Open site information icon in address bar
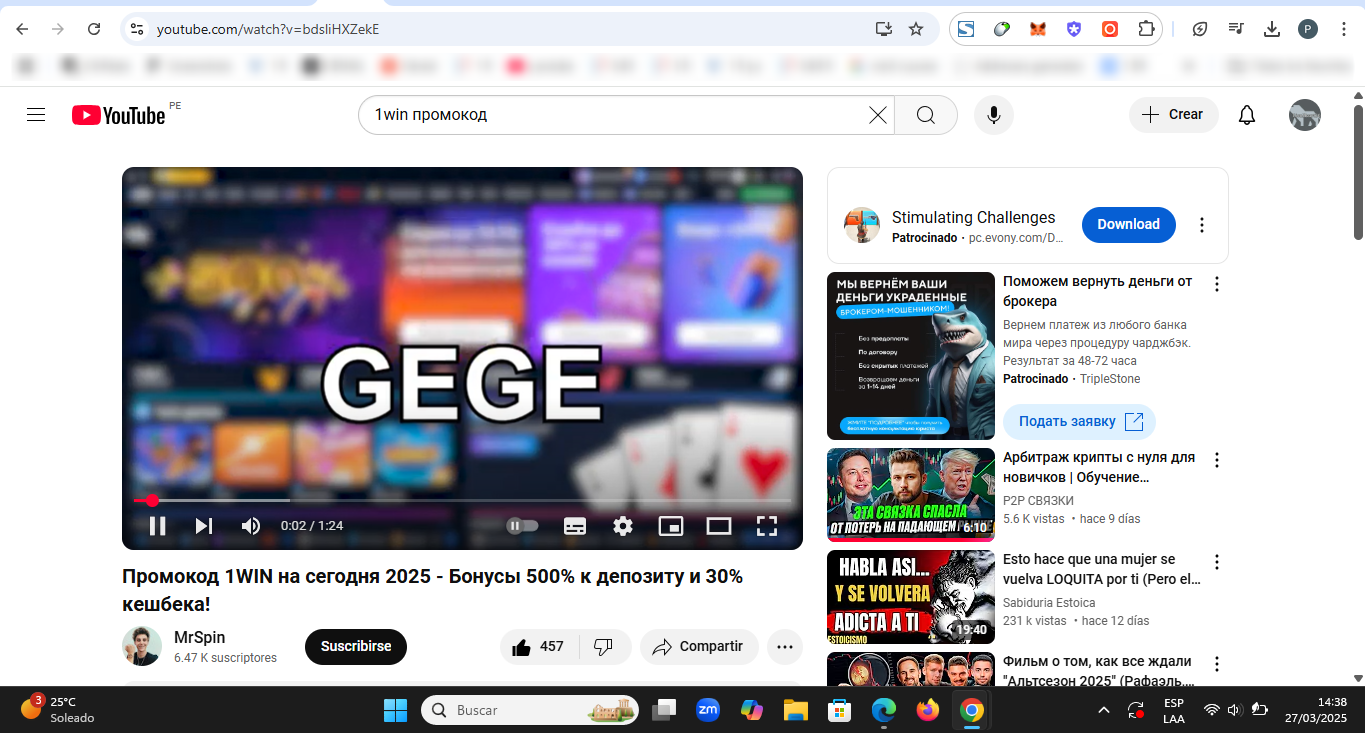 pyautogui.click(x=138, y=29)
